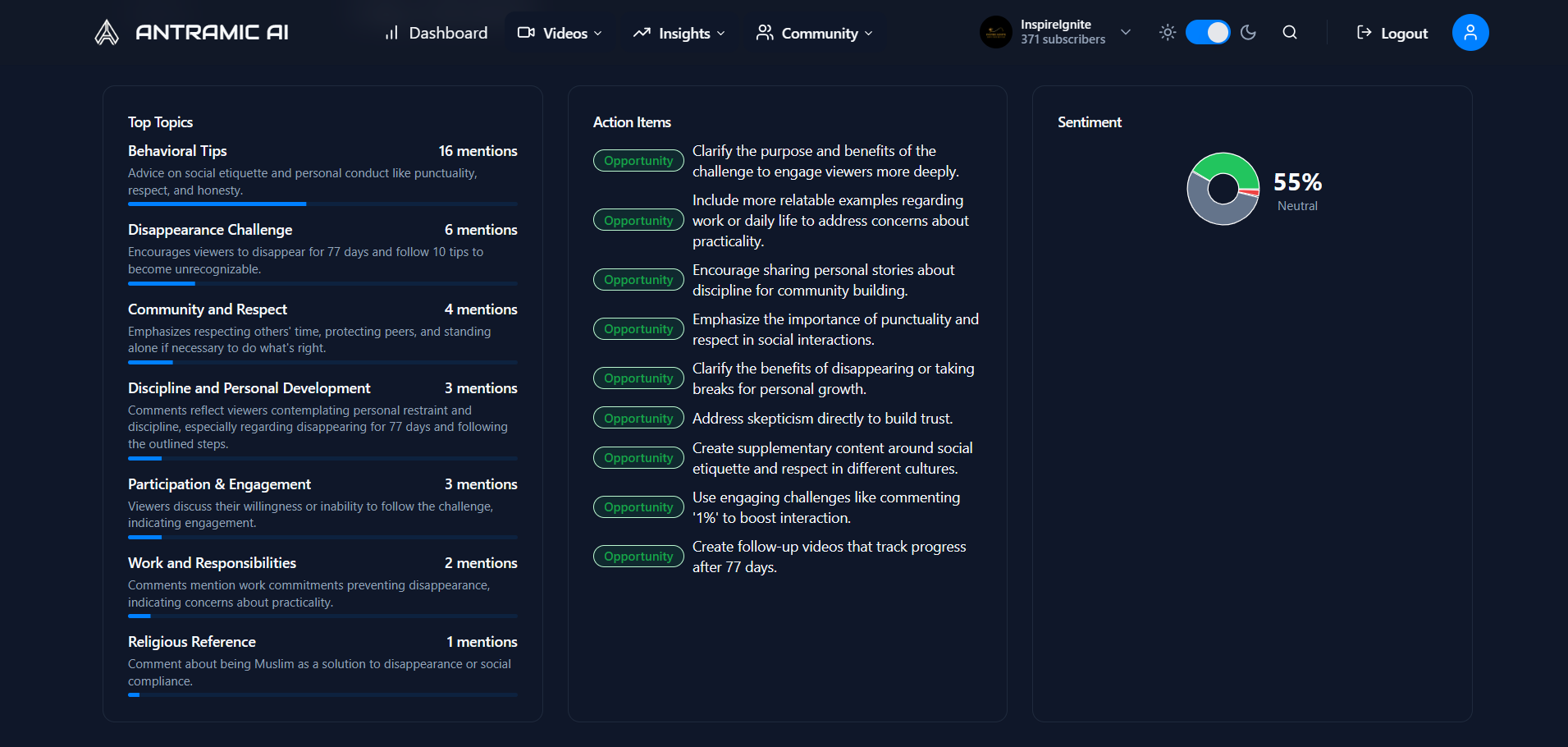Viewport: 1568px width, 747px height.
Task: Log out using the Logout button
Action: coord(1392,34)
